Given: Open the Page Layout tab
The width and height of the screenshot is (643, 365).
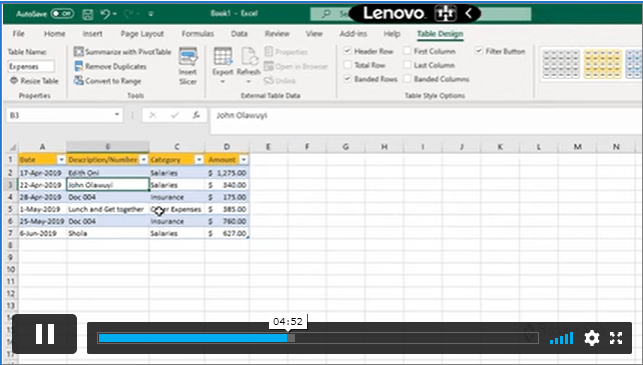Looking at the screenshot, I should click(x=142, y=34).
